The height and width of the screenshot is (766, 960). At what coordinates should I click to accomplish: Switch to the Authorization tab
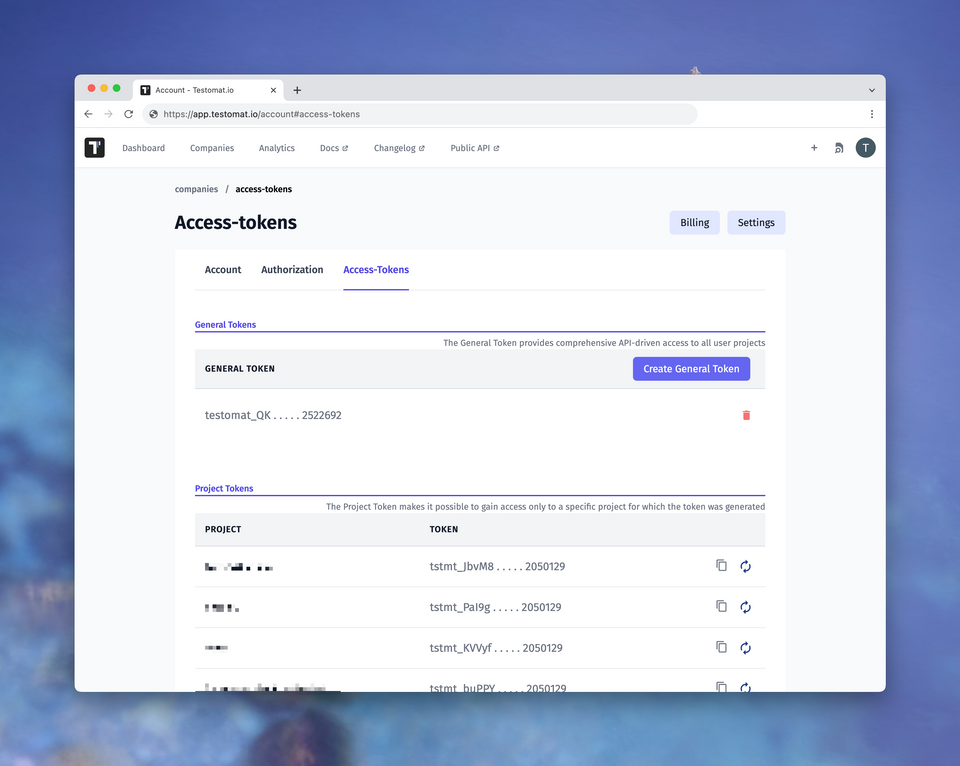[x=292, y=269]
